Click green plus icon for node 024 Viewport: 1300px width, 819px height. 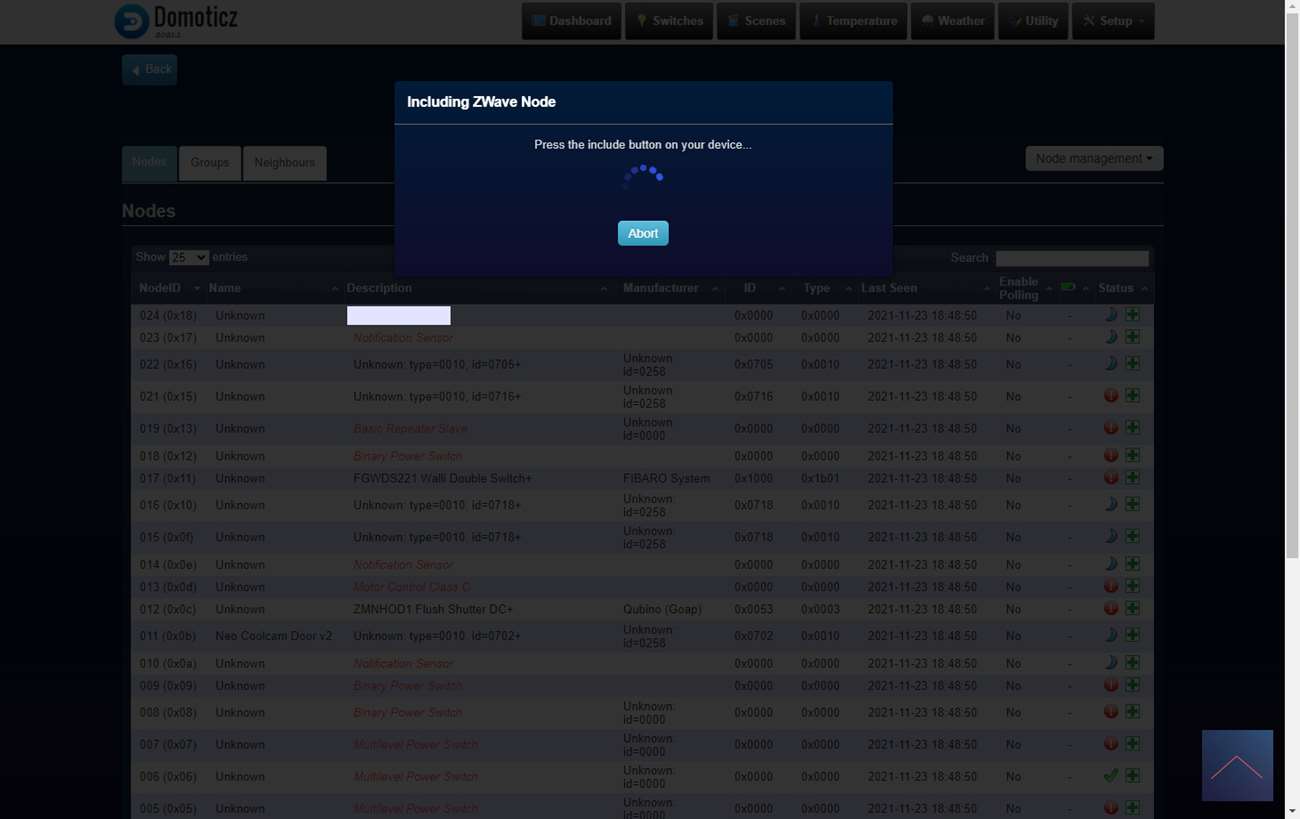(1132, 315)
